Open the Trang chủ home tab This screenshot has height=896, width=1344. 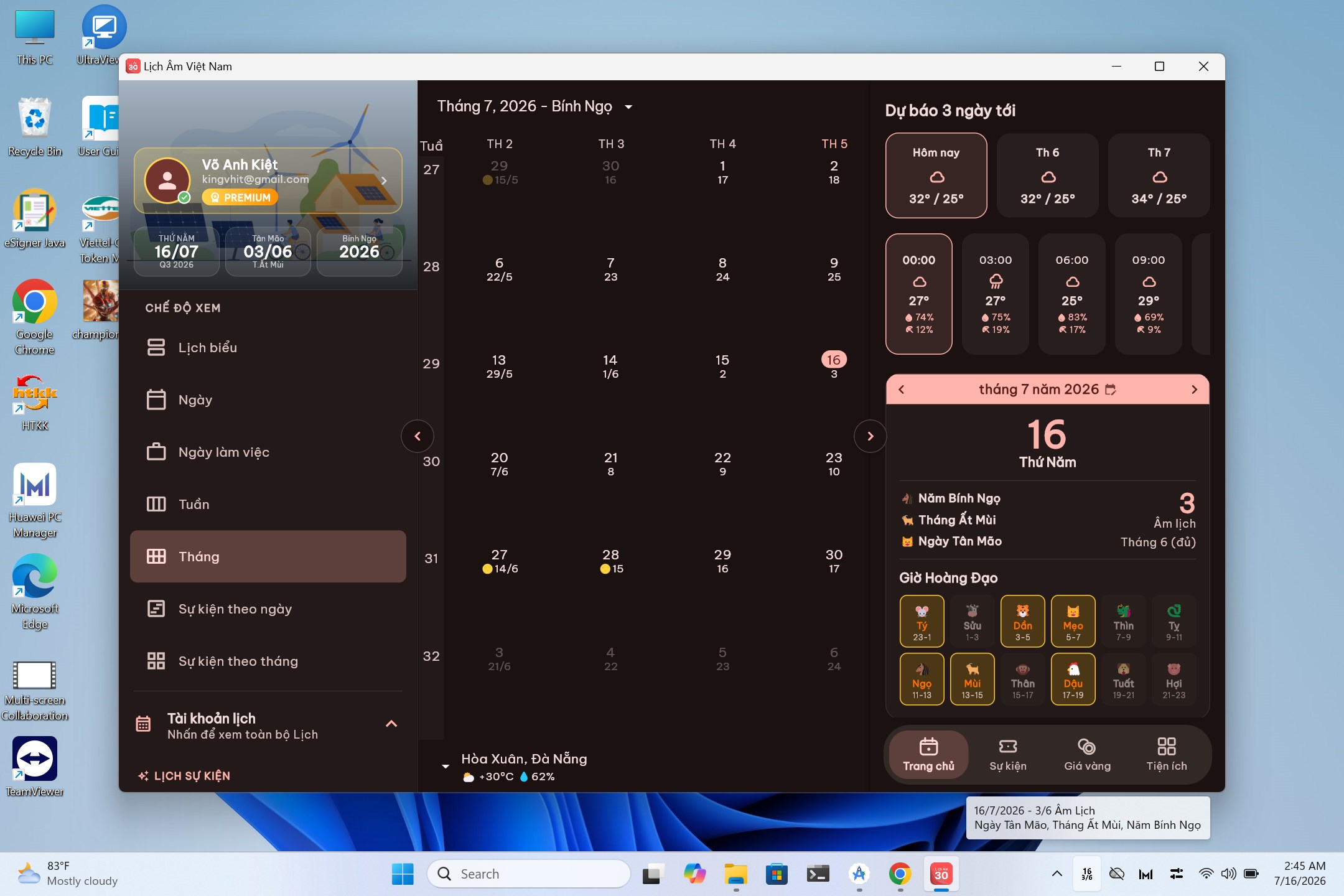(x=928, y=754)
